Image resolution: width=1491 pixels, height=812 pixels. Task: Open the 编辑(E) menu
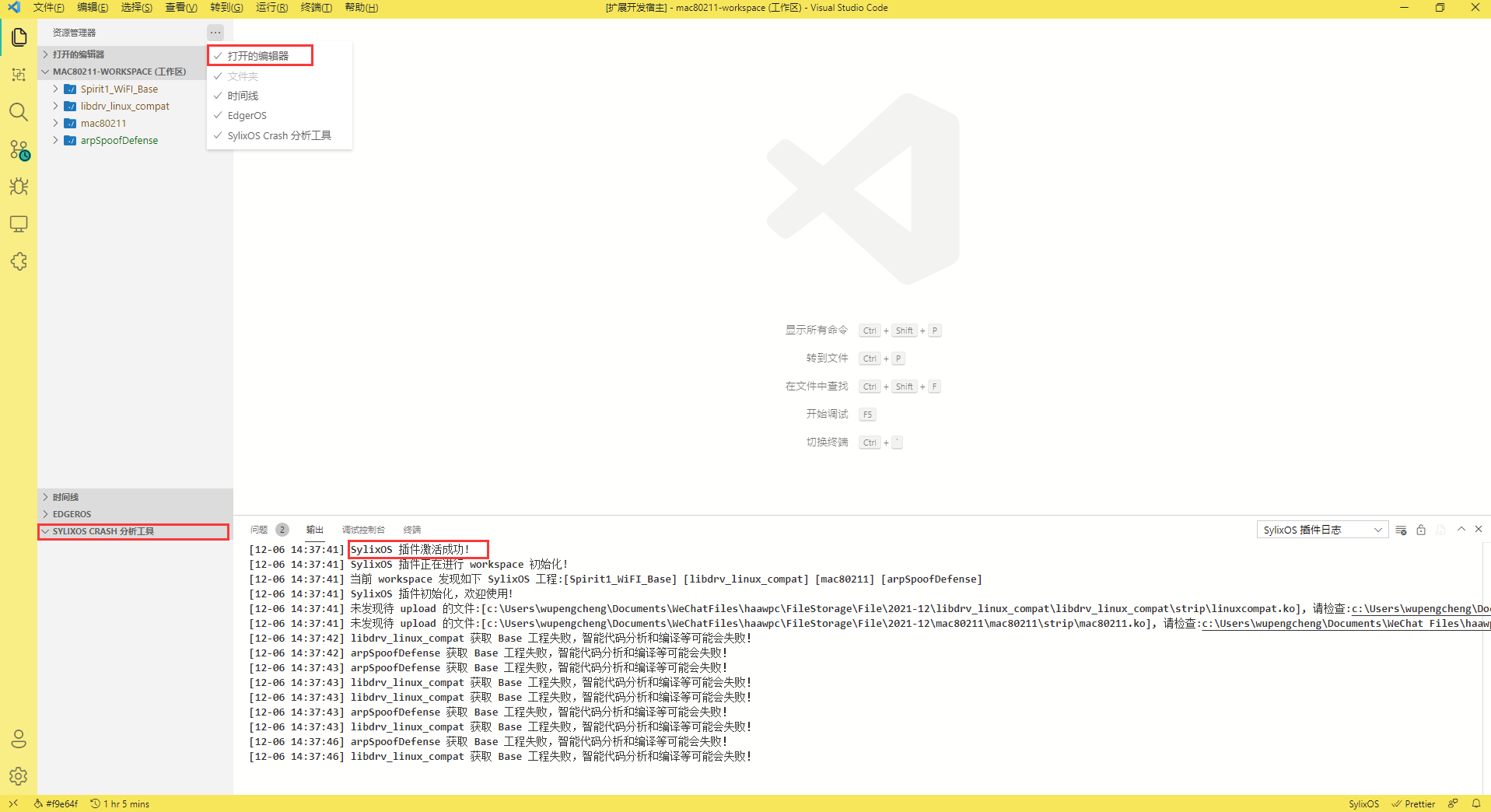point(93,8)
